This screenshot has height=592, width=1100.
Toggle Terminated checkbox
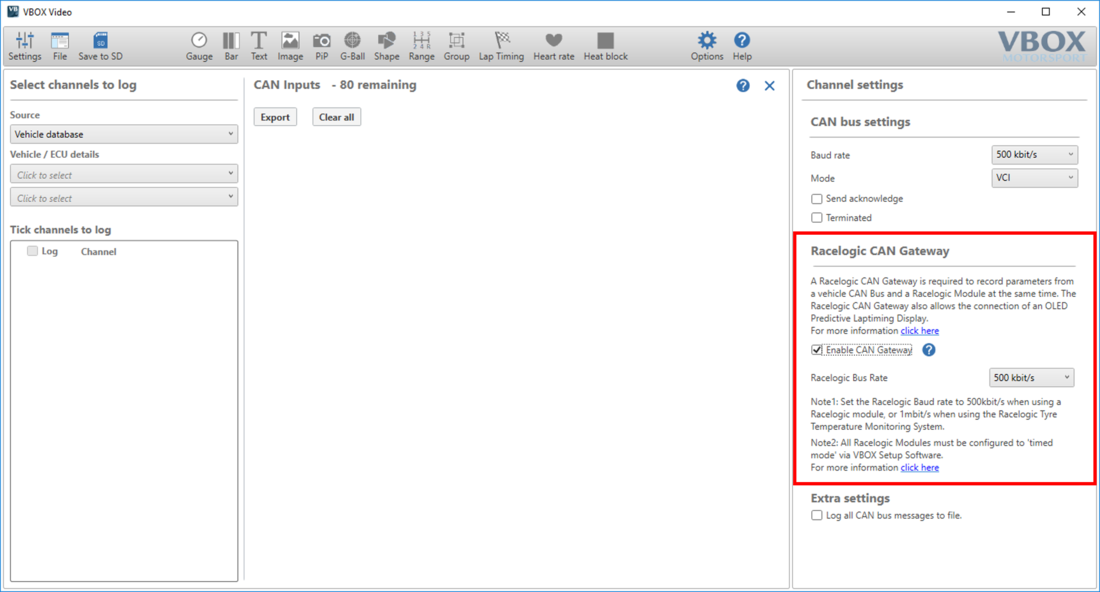[x=817, y=218]
